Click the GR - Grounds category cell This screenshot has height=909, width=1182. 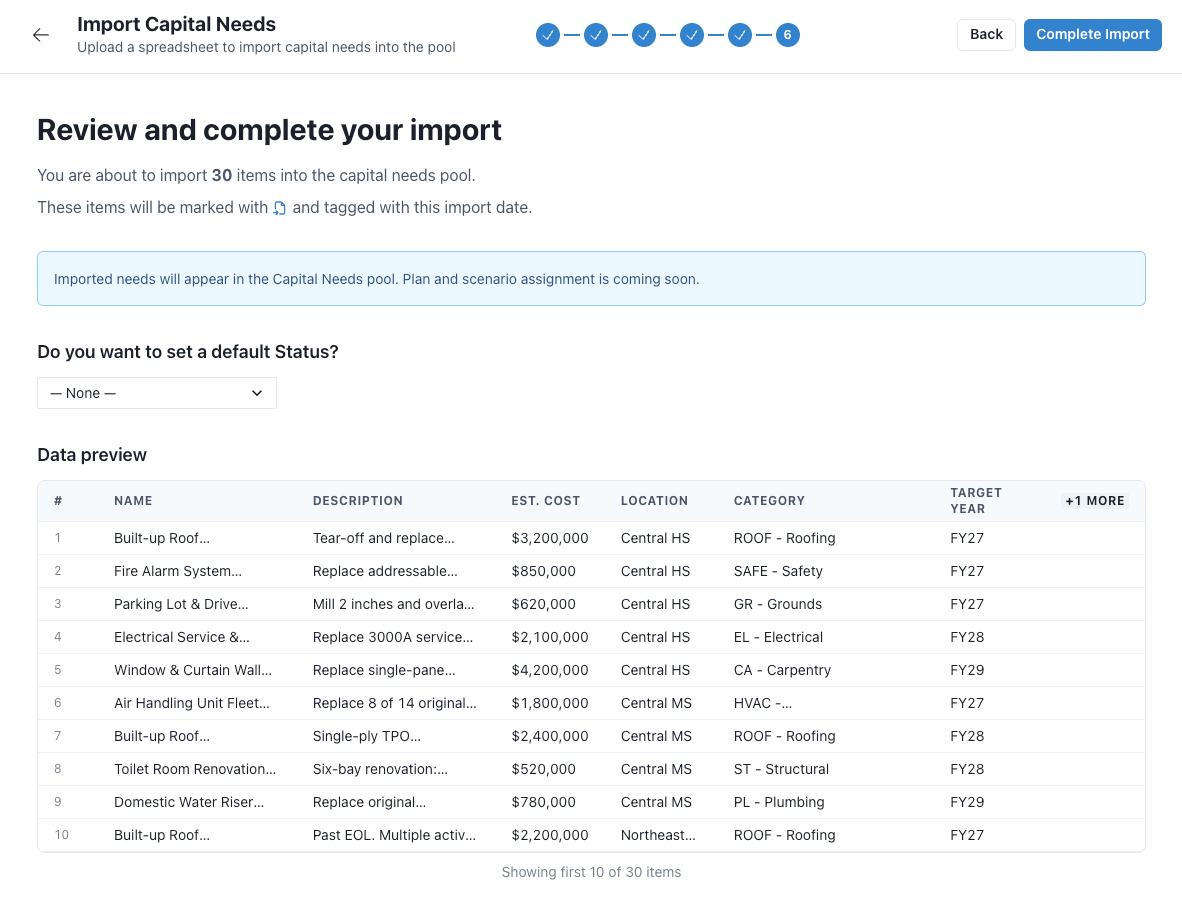point(778,604)
